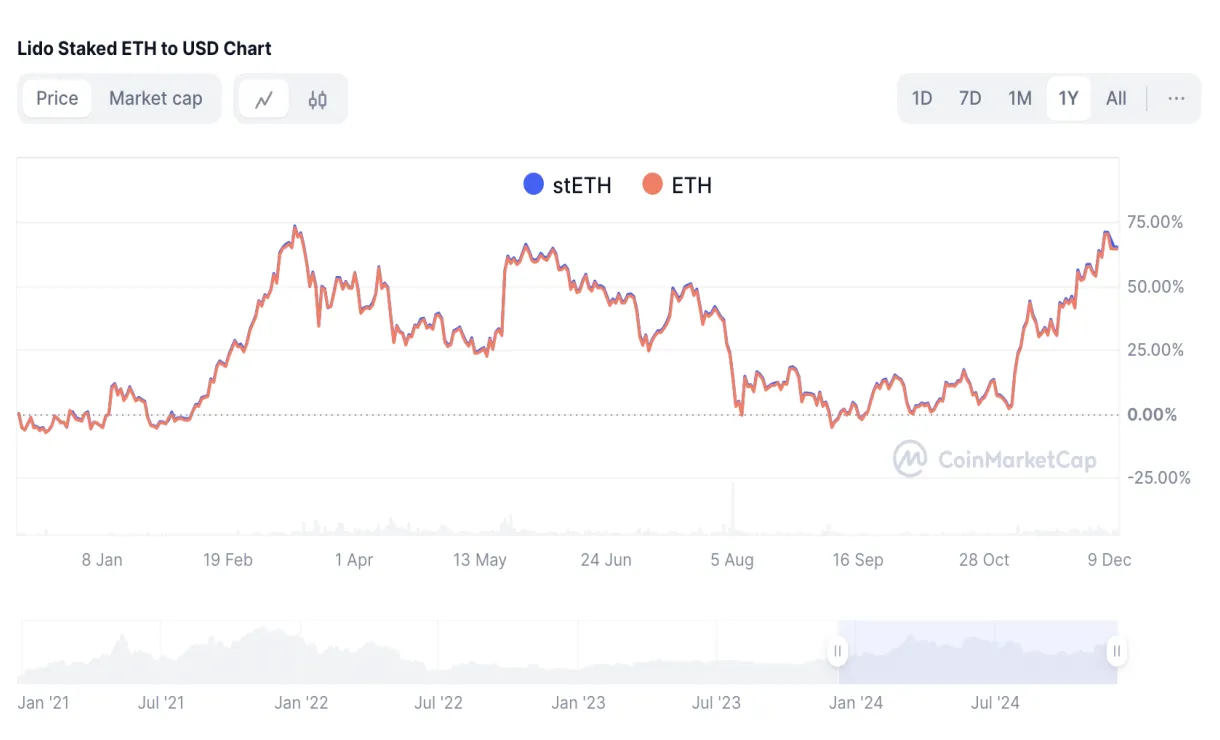The image size is (1220, 740).
Task: Click the left timeline range handle
Action: click(x=838, y=650)
